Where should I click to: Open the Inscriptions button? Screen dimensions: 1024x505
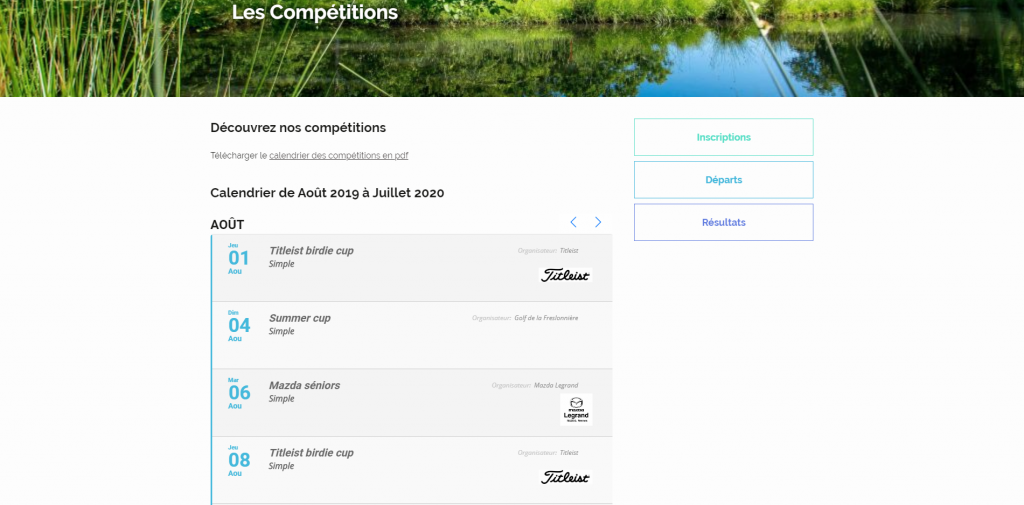click(x=723, y=137)
